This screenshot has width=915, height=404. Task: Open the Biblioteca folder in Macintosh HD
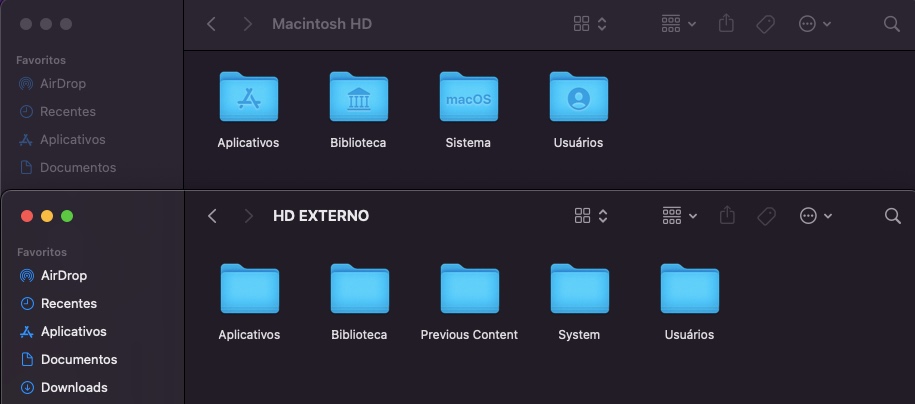pyautogui.click(x=358, y=98)
